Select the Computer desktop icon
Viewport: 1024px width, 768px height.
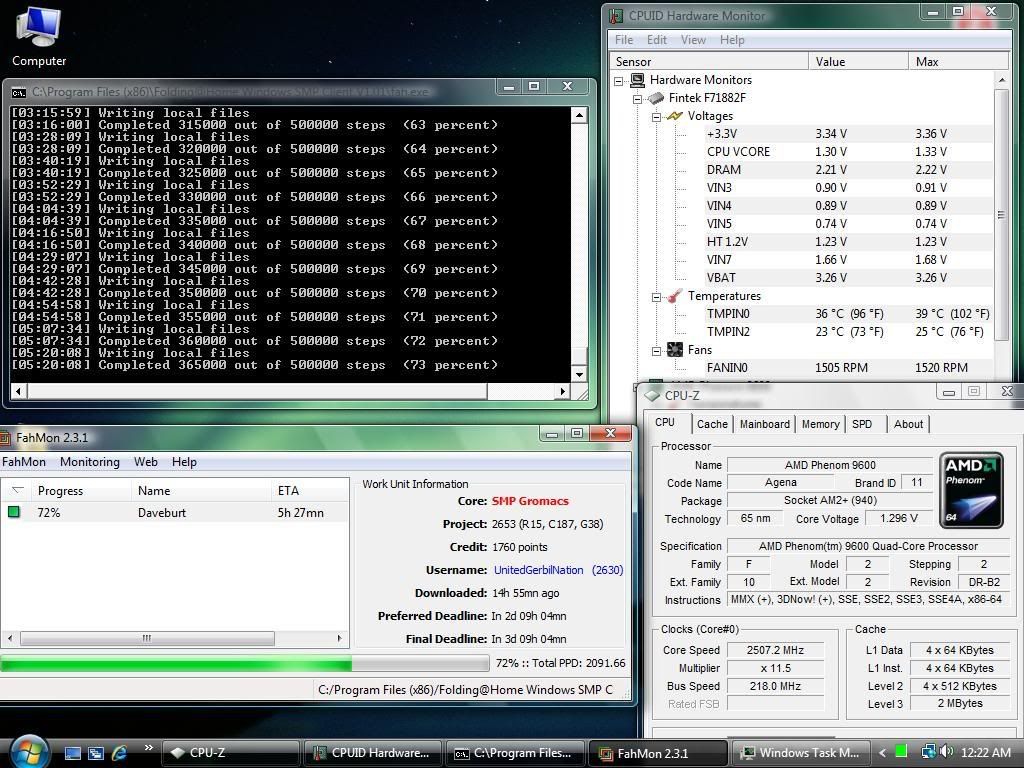pyautogui.click(x=39, y=36)
